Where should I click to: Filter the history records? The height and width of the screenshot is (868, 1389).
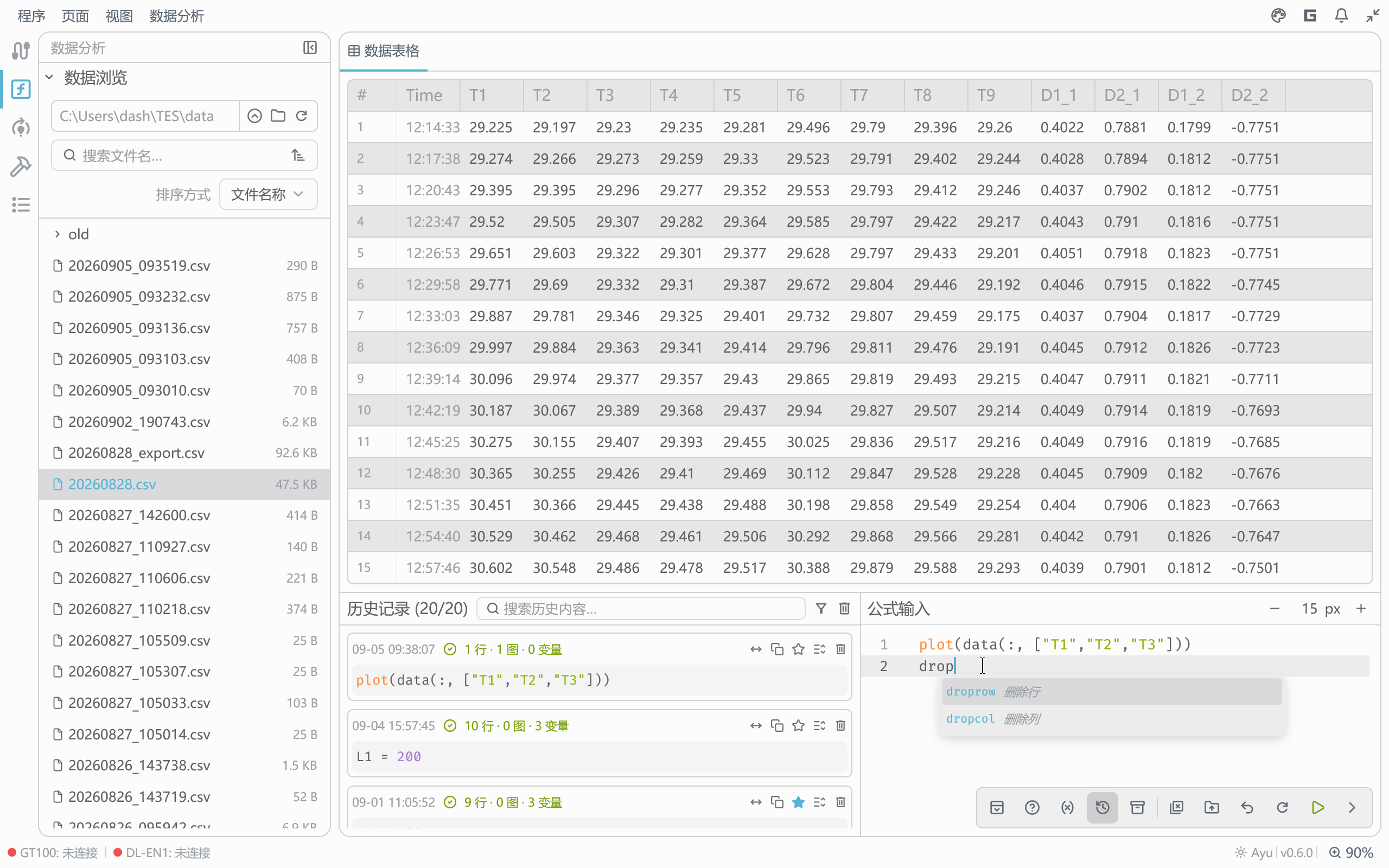click(x=821, y=609)
